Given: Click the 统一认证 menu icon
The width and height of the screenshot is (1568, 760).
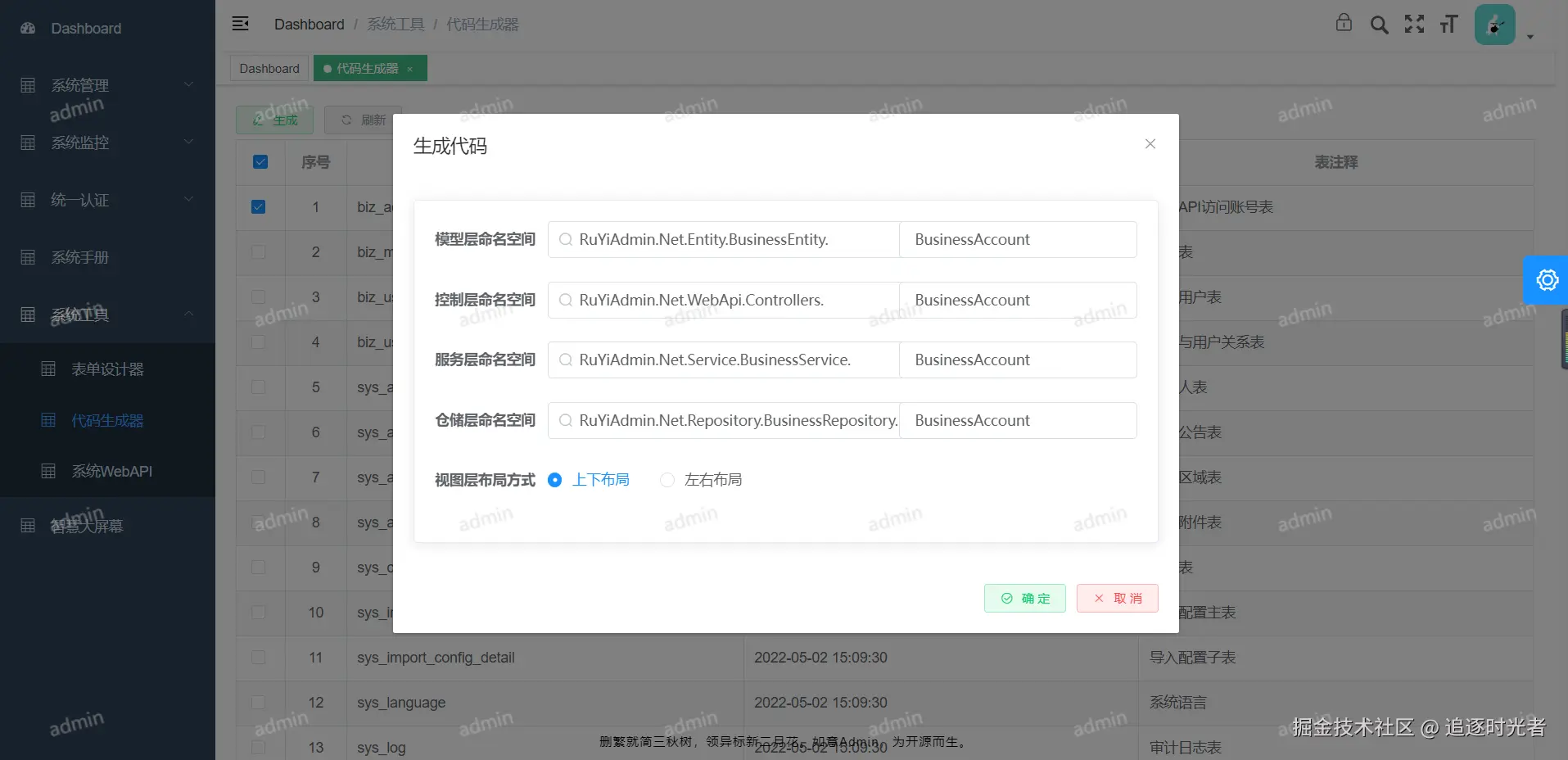Looking at the screenshot, I should pyautogui.click(x=28, y=200).
